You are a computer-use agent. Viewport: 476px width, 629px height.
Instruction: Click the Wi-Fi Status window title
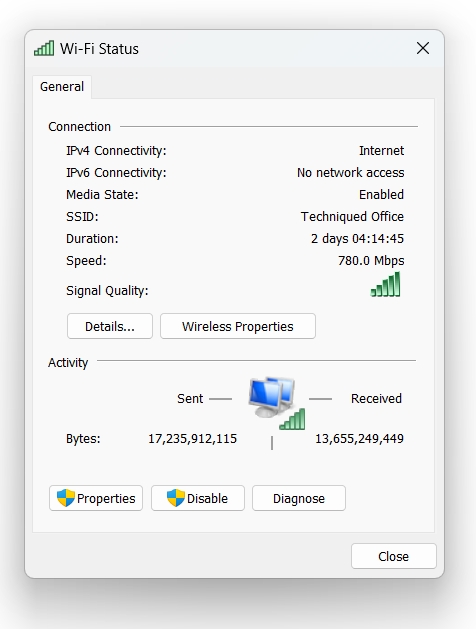tap(99, 49)
